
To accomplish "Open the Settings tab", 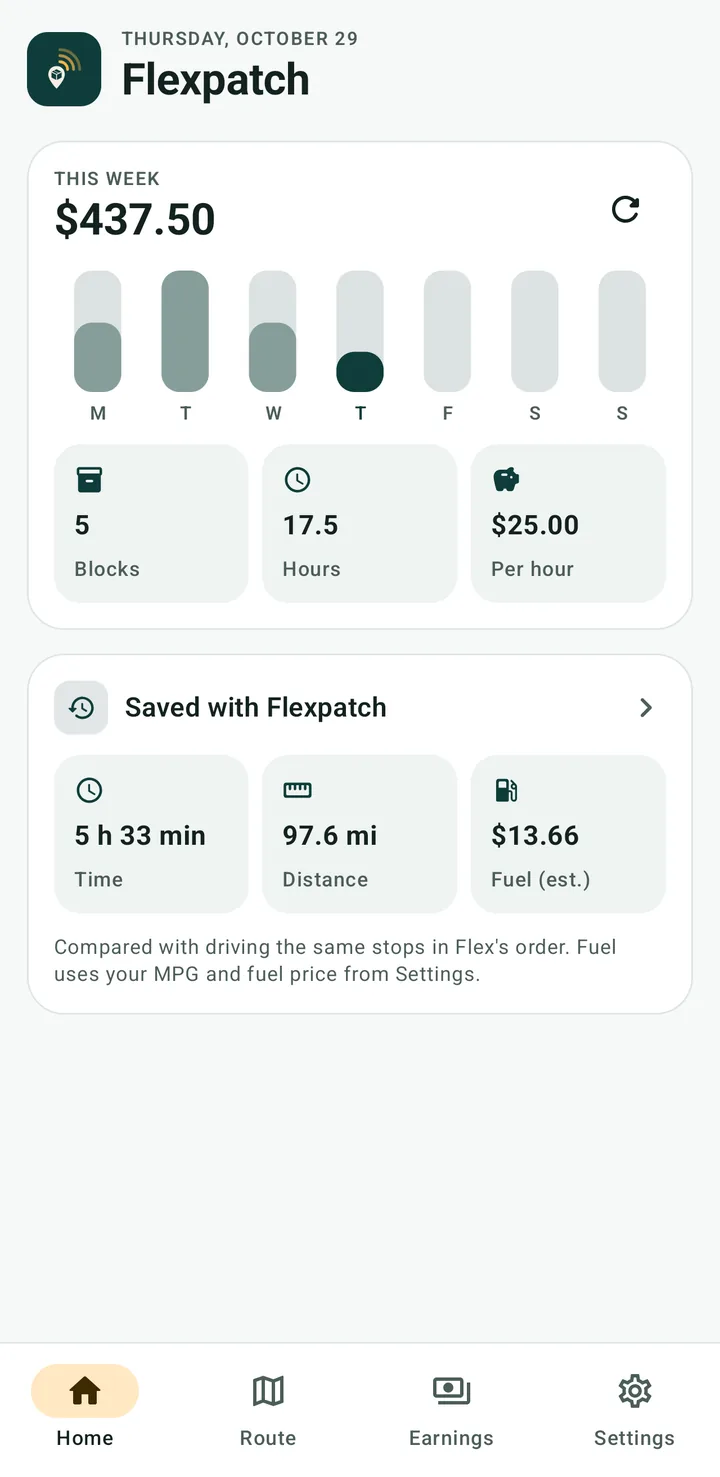I will click(634, 1408).
